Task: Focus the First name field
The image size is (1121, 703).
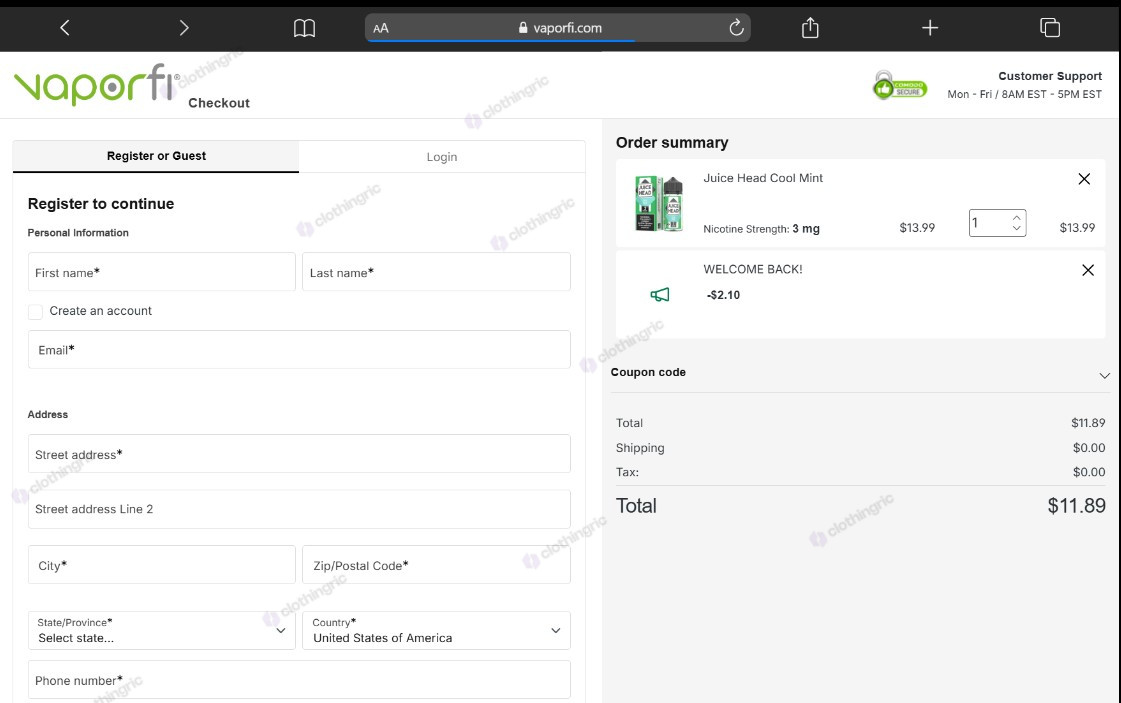Action: 162,272
